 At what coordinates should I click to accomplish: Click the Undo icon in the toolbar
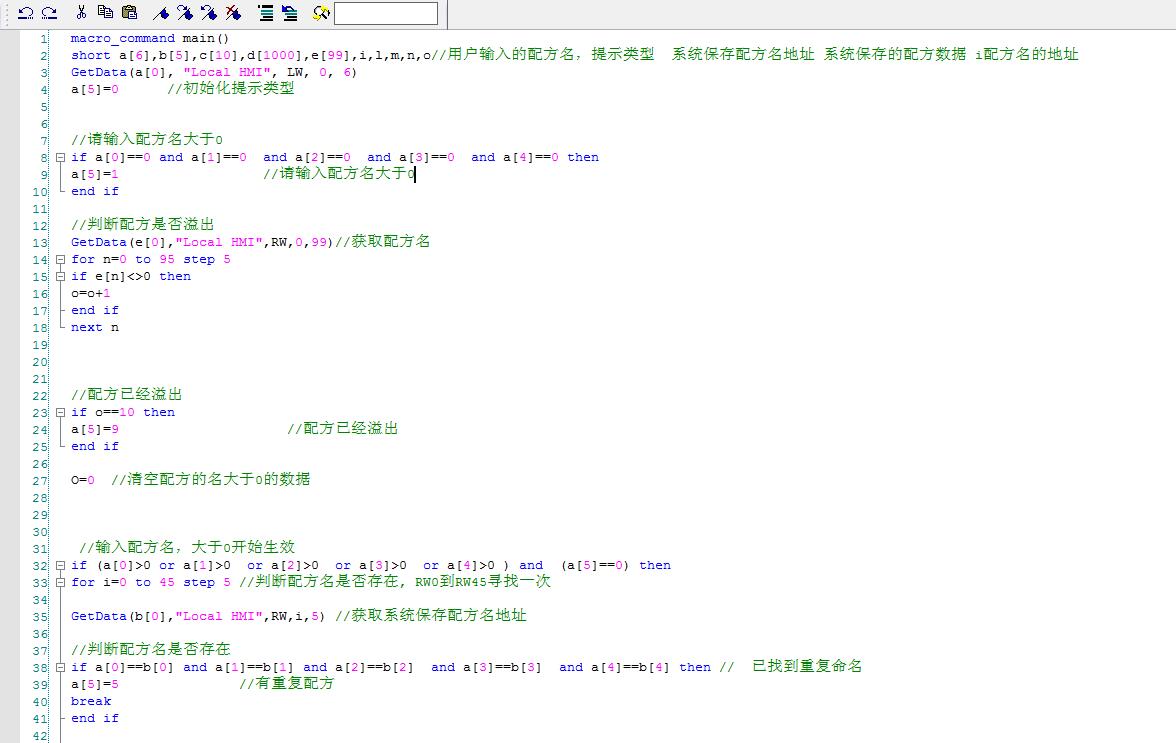[x=26, y=13]
